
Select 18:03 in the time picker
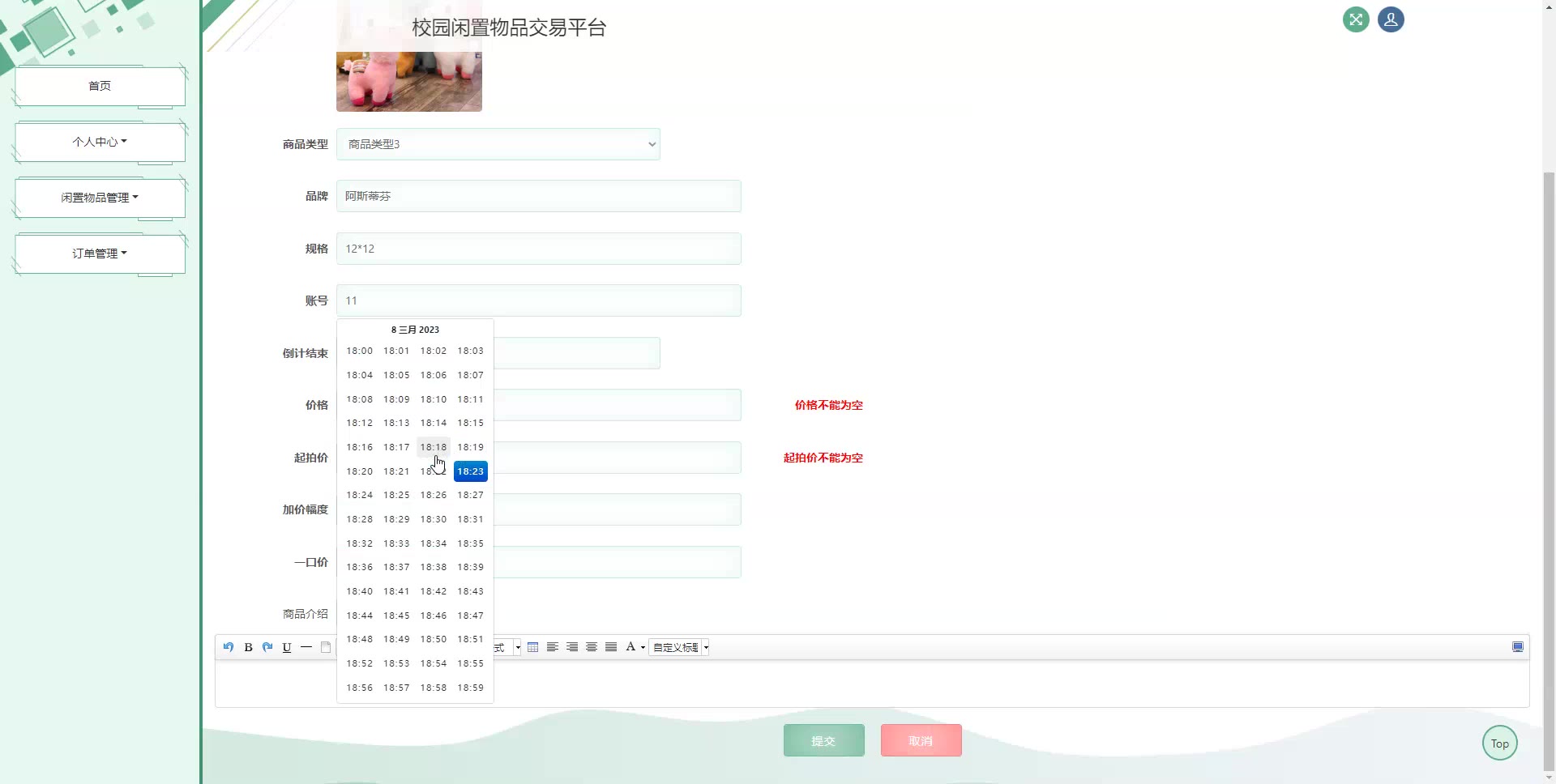471,351
